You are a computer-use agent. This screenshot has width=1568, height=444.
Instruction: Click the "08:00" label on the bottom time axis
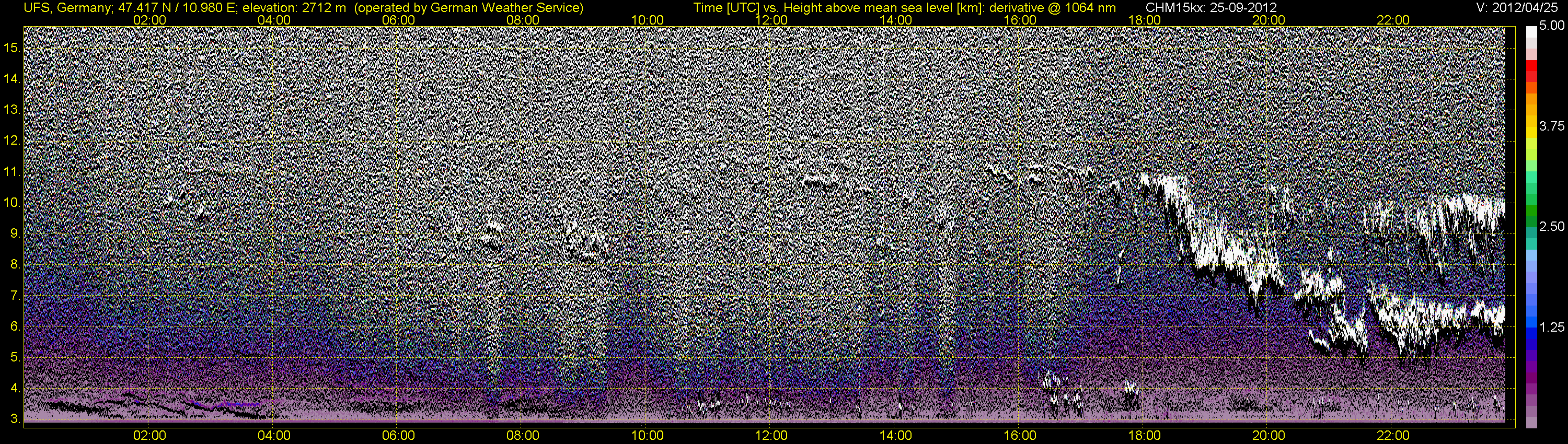tap(523, 436)
